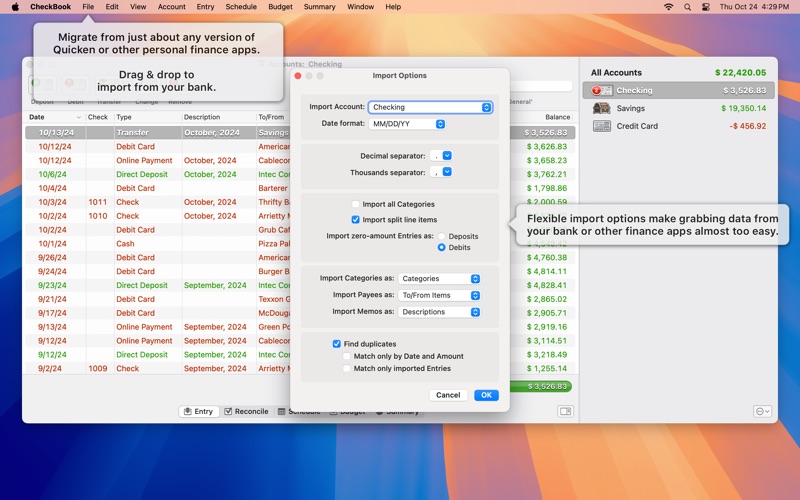Uncheck Import split line items
The width and height of the screenshot is (800, 500).
pyautogui.click(x=356, y=219)
